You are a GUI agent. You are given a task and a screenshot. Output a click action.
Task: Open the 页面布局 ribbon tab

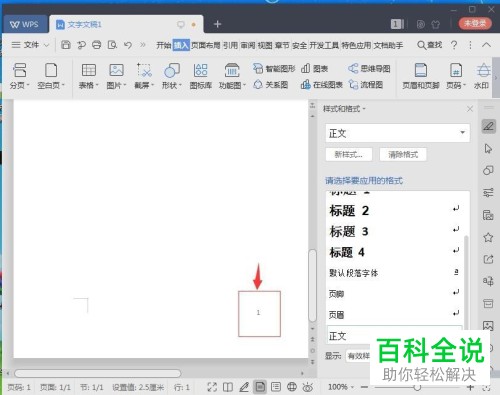pyautogui.click(x=206, y=45)
